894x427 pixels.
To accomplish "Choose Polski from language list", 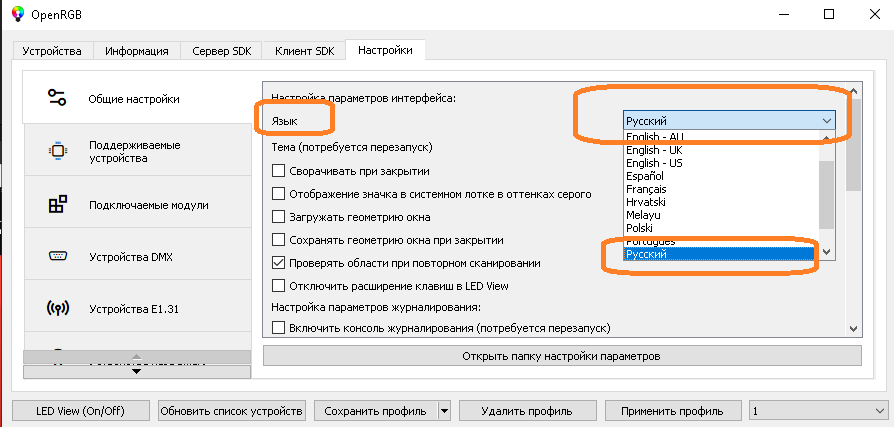I will pos(721,228).
